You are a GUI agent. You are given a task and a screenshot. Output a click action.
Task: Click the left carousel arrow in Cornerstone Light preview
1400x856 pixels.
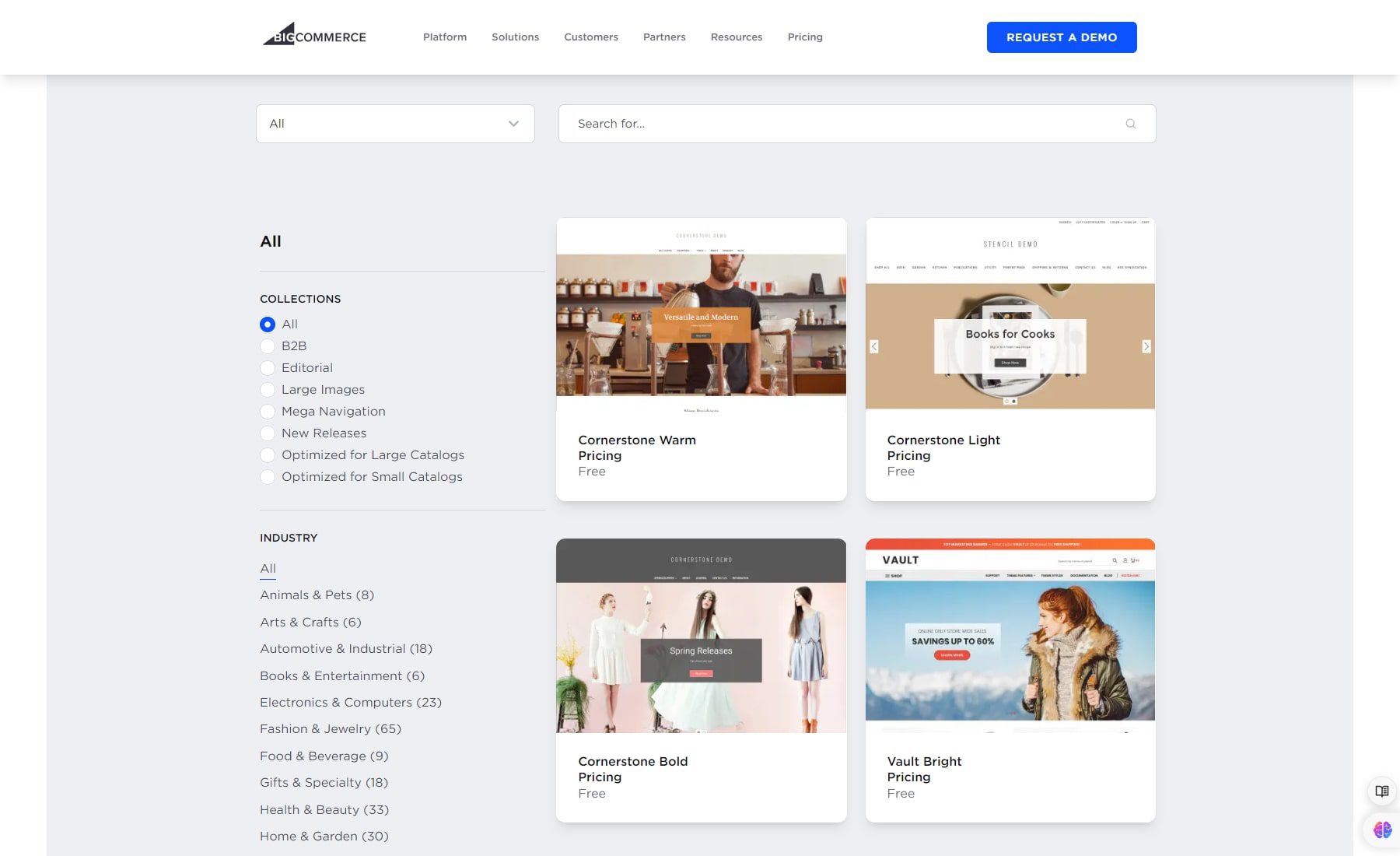tap(874, 345)
